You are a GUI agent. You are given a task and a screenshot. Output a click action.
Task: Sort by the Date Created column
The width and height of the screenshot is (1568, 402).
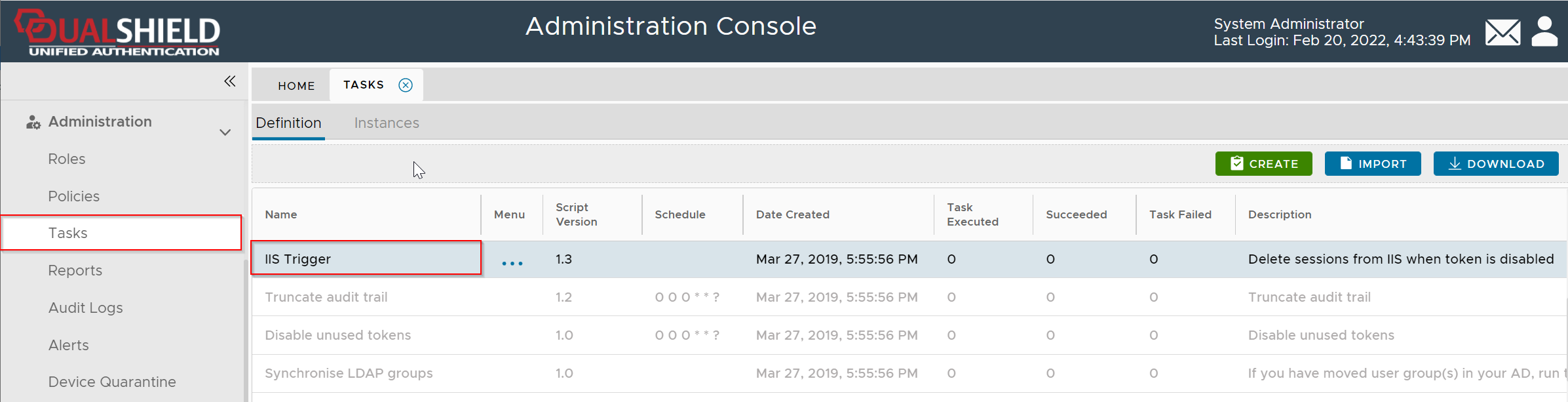(792, 215)
